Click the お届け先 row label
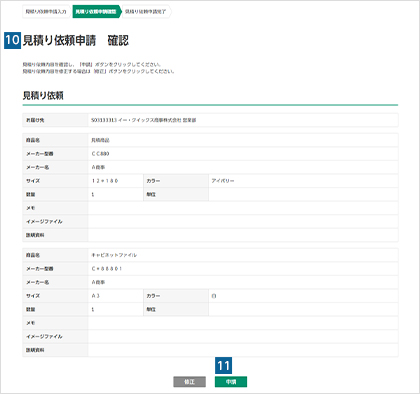The height and width of the screenshot is (394, 420). 35,120
